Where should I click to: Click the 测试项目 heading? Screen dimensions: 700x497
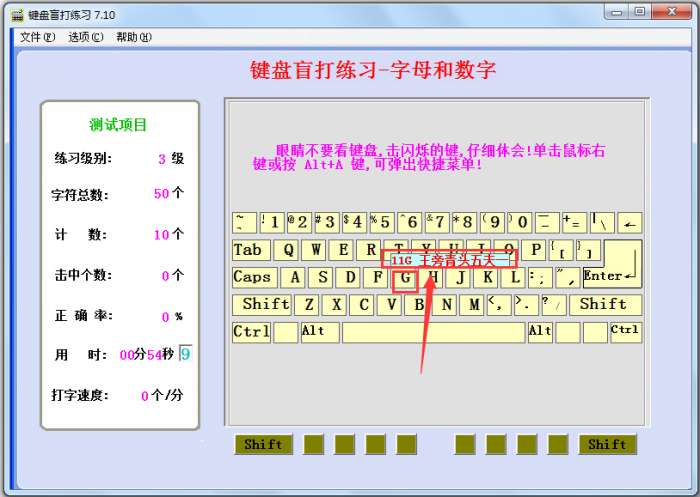118,125
